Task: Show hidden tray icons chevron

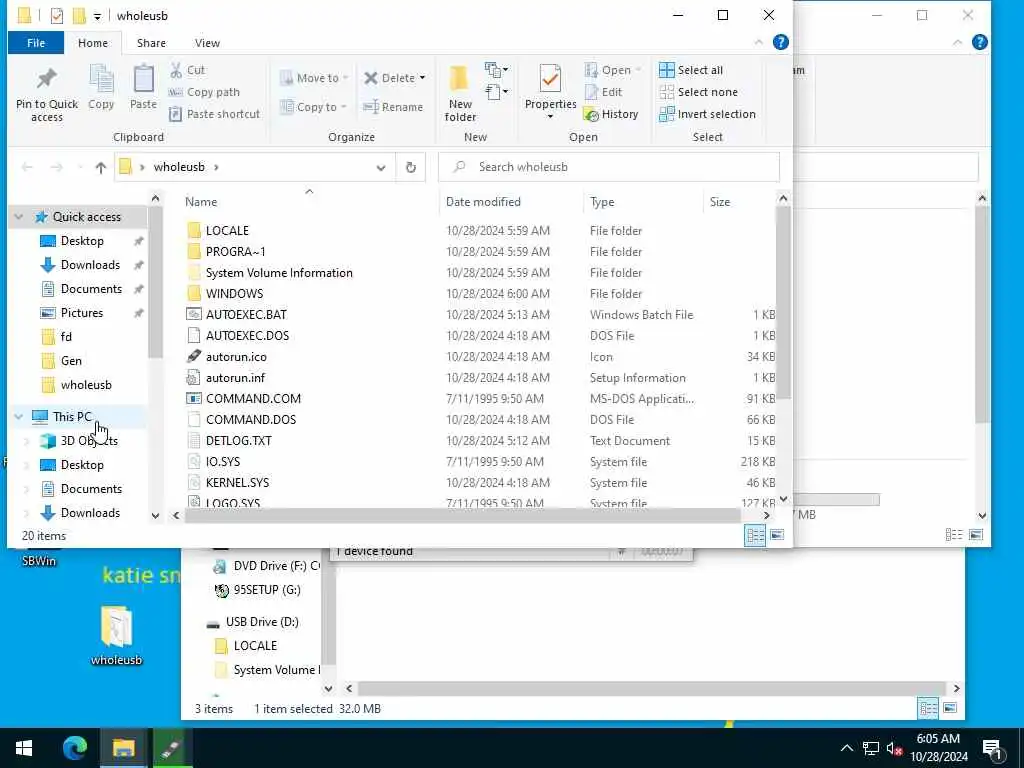Action: tap(846, 748)
